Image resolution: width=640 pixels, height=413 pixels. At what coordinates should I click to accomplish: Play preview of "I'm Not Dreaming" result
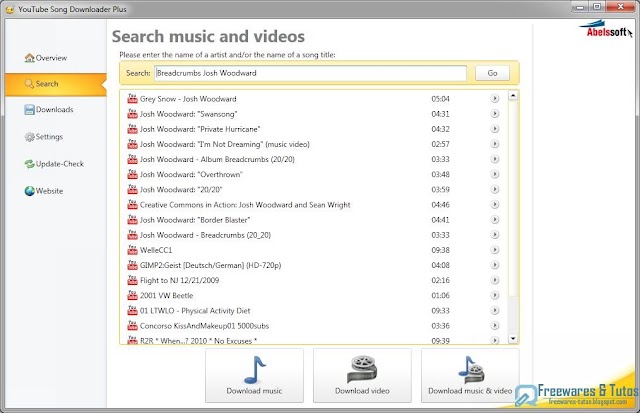[495, 144]
